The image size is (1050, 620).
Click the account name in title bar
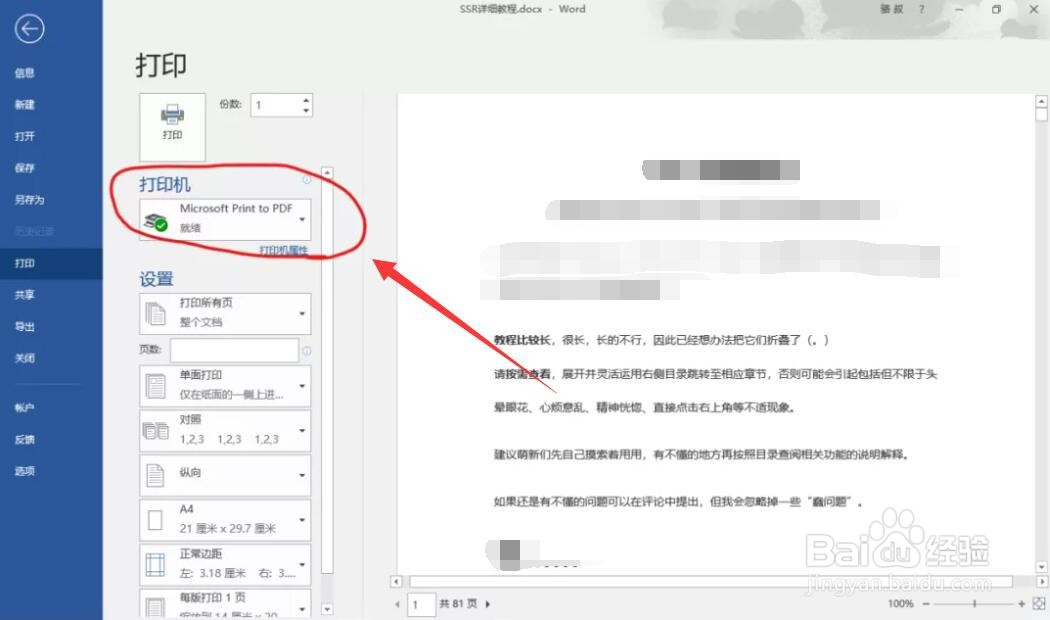891,9
